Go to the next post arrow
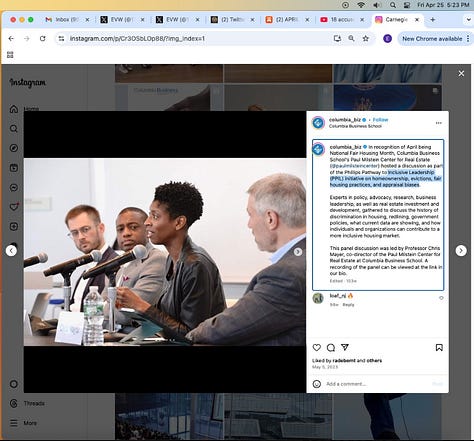This screenshot has width=474, height=441. [461, 250]
